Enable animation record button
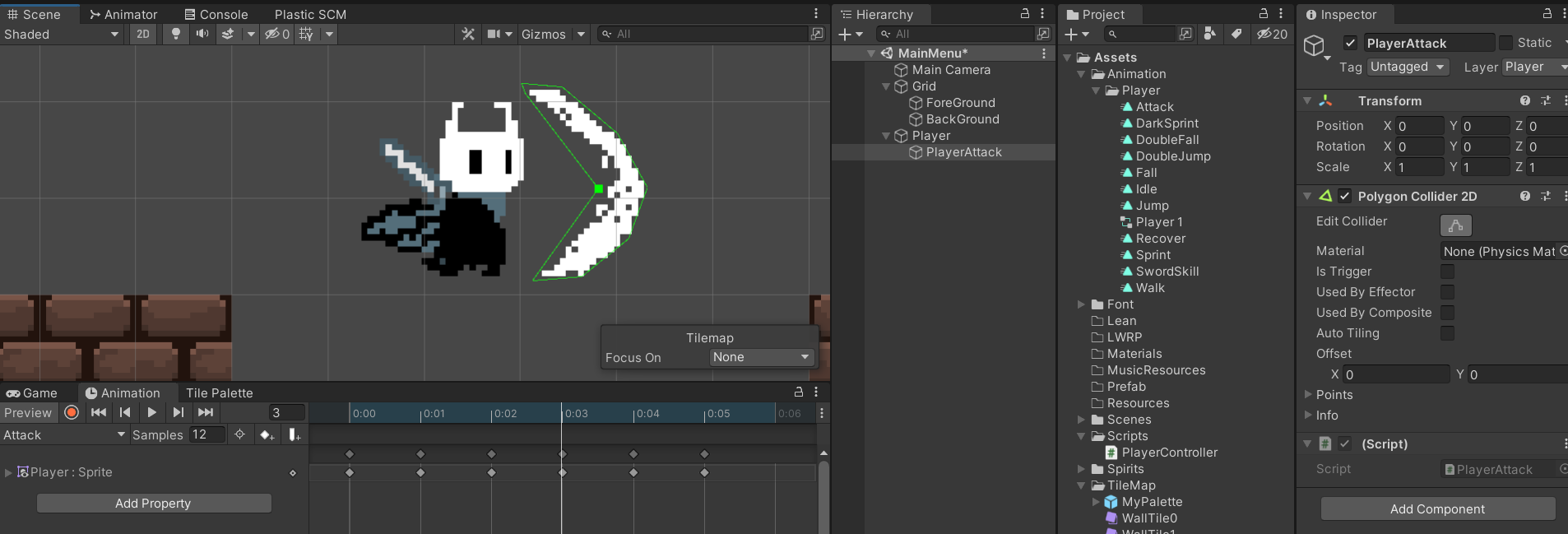Viewport: 1568px width, 534px height. point(72,413)
